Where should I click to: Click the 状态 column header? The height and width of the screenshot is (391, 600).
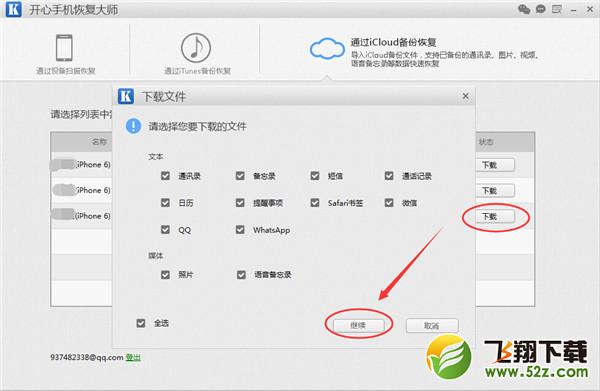486,142
